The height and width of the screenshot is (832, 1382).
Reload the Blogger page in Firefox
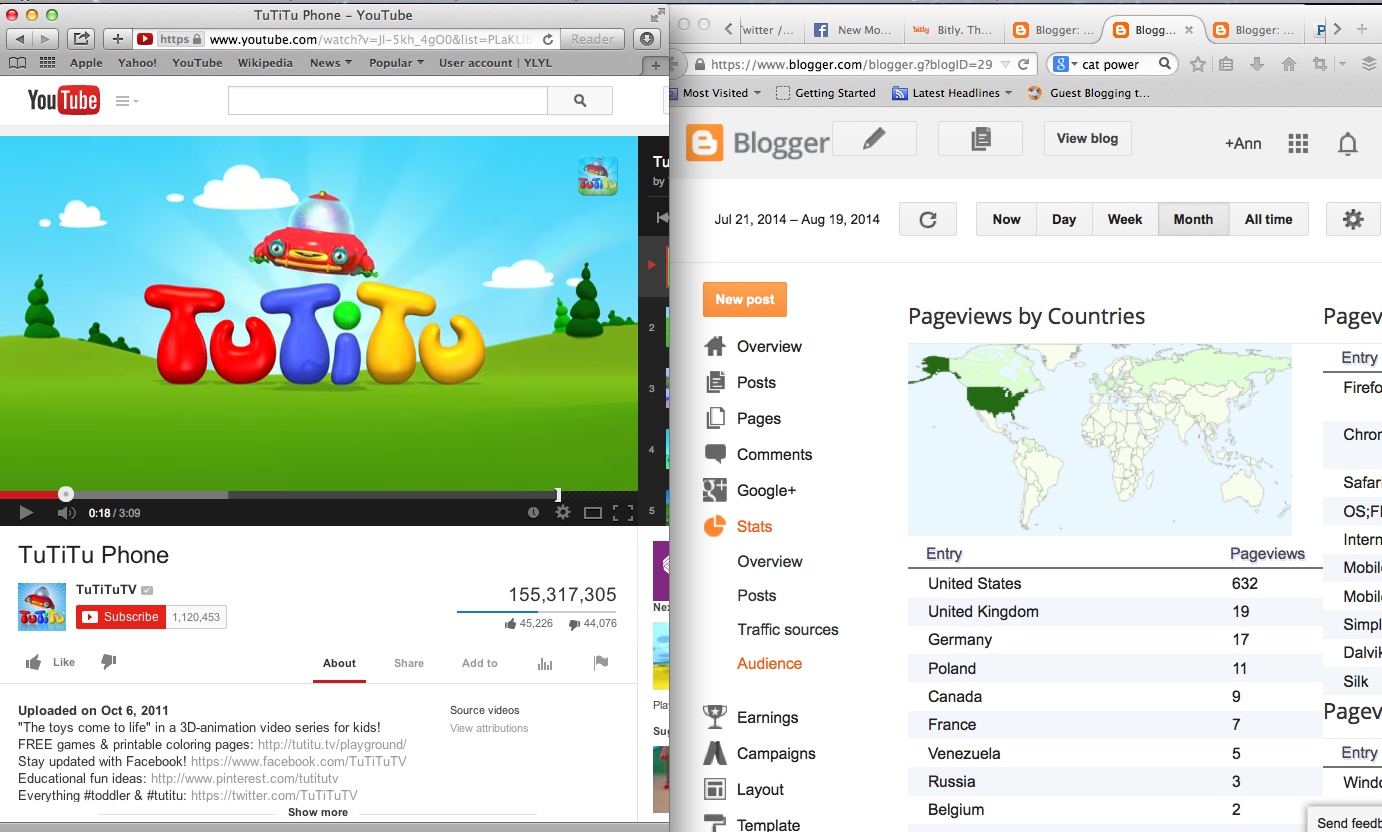click(x=1023, y=64)
